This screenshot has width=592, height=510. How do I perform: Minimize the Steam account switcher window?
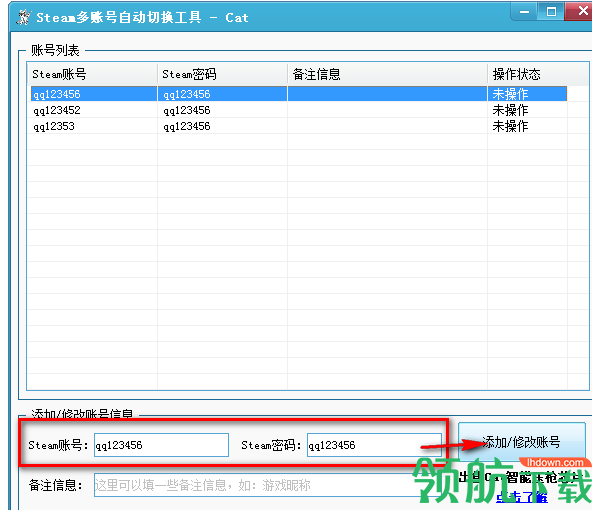525,12
